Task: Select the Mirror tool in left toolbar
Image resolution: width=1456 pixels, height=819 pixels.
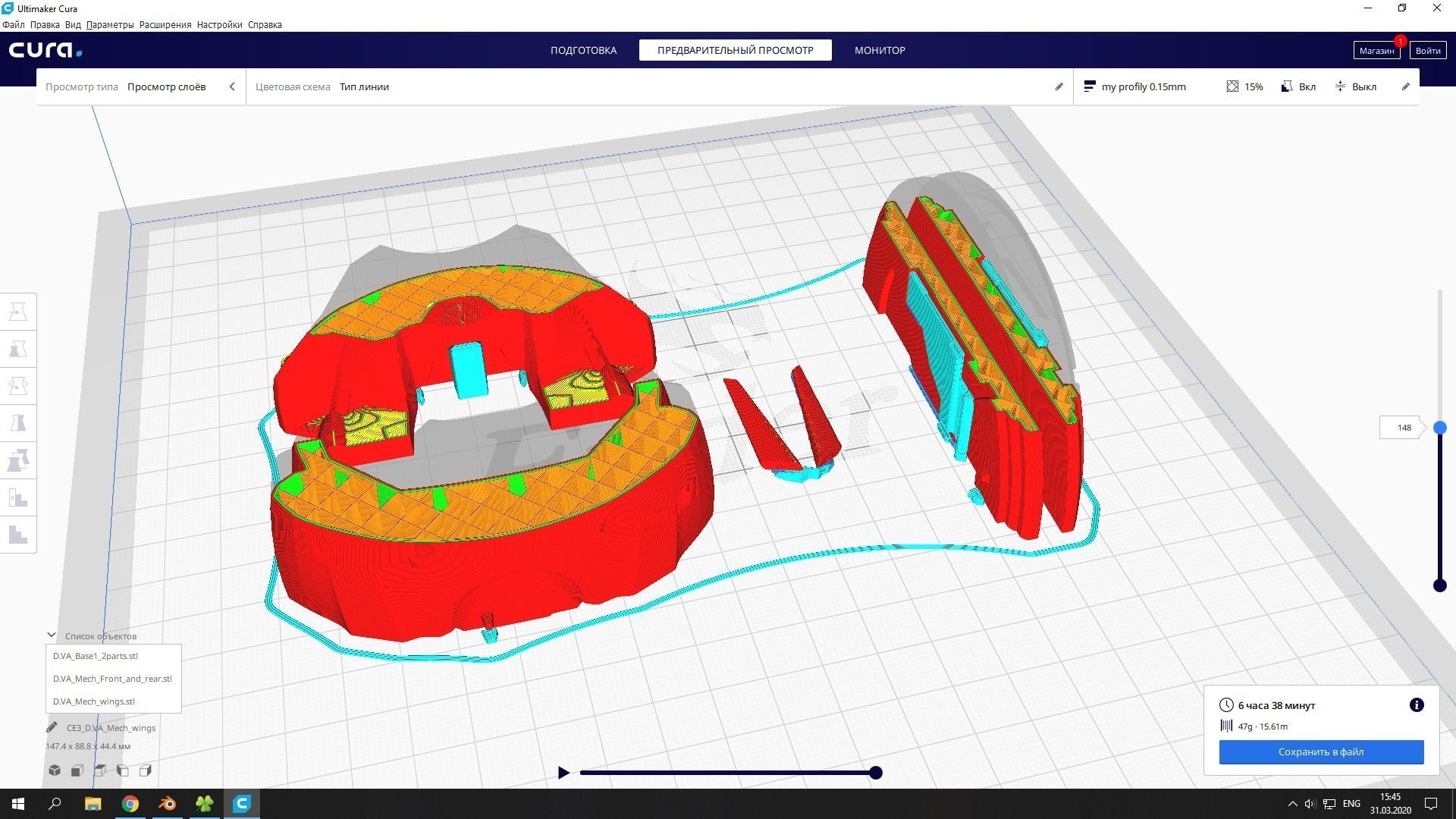Action: [x=18, y=423]
